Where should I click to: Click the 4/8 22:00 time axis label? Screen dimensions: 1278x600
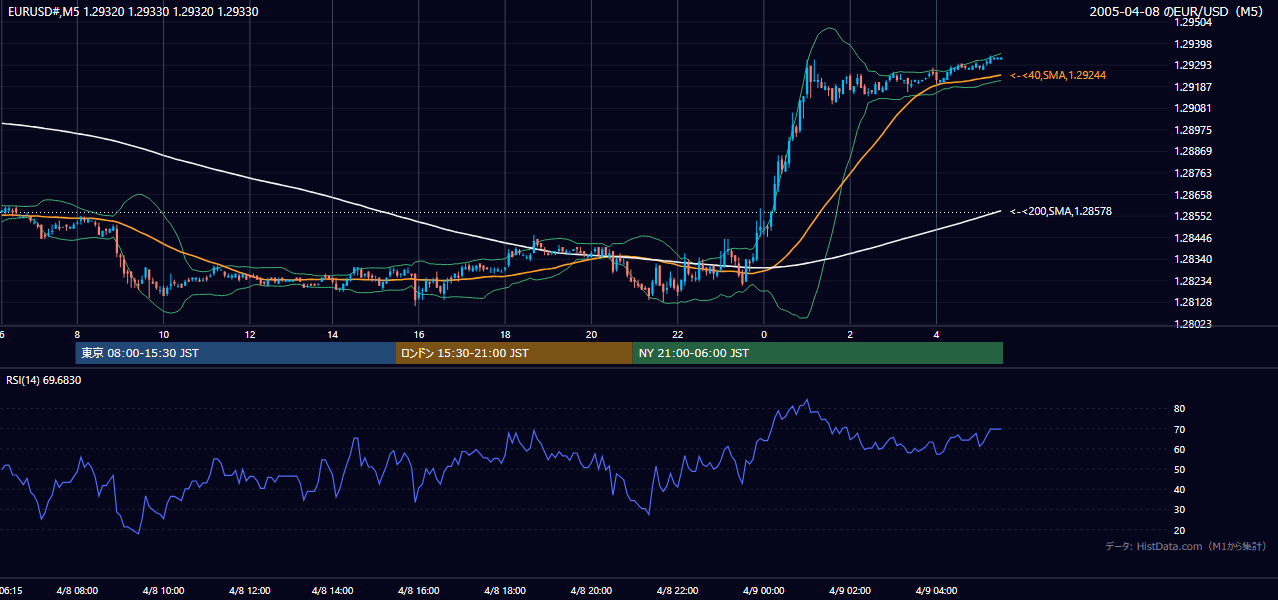677,590
